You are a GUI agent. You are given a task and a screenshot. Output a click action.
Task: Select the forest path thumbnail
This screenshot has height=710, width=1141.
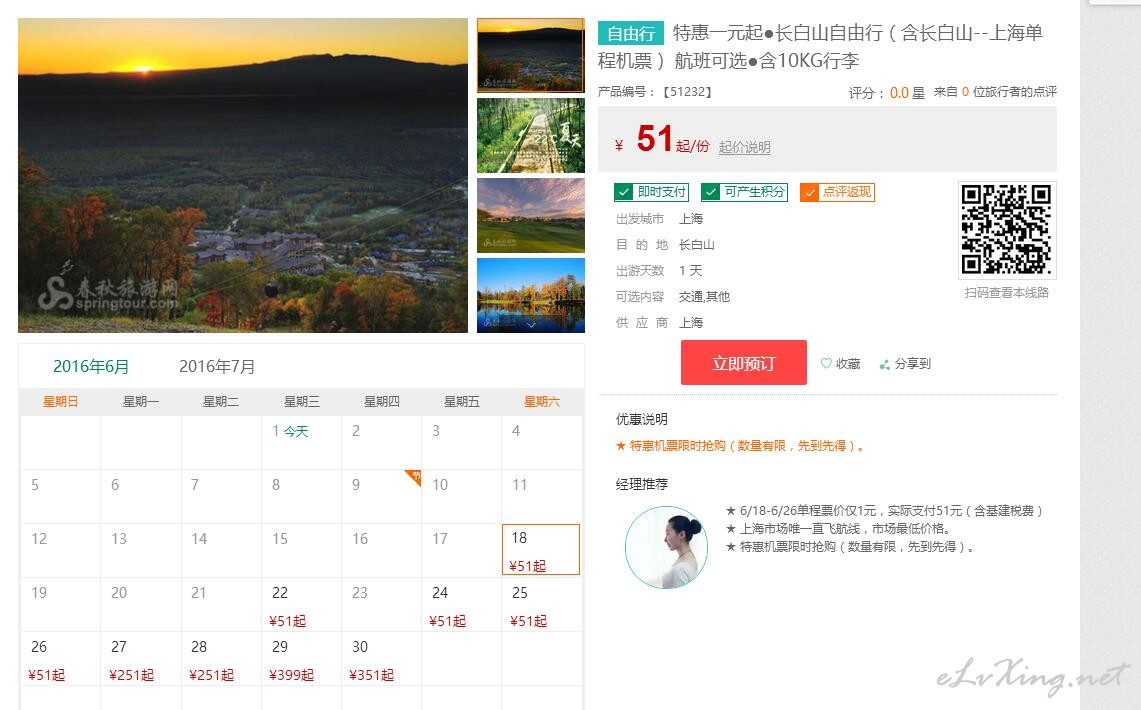coord(530,135)
